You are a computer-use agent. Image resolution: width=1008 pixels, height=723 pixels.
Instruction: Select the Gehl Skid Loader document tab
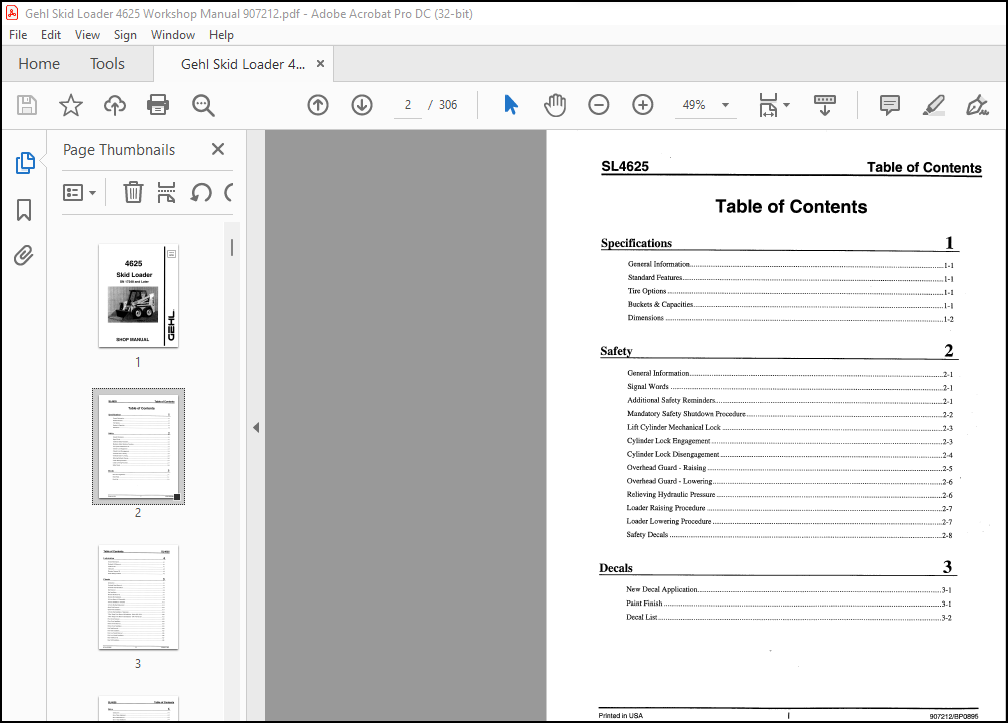pyautogui.click(x=243, y=64)
